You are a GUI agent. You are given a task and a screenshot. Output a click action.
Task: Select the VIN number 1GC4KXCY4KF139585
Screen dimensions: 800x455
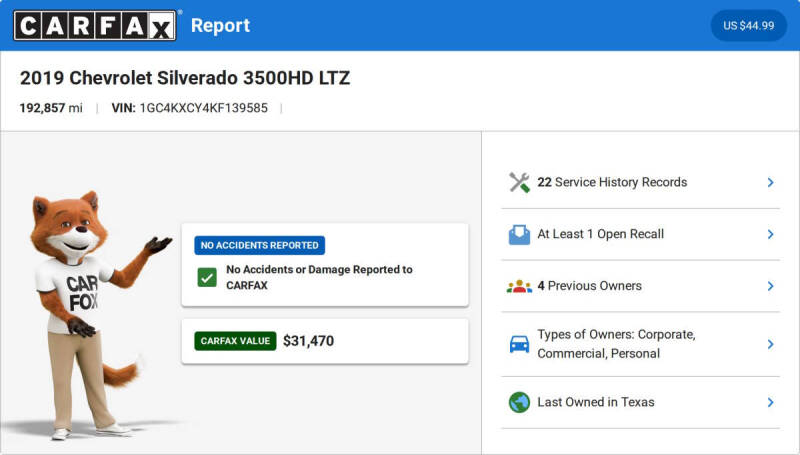(204, 108)
